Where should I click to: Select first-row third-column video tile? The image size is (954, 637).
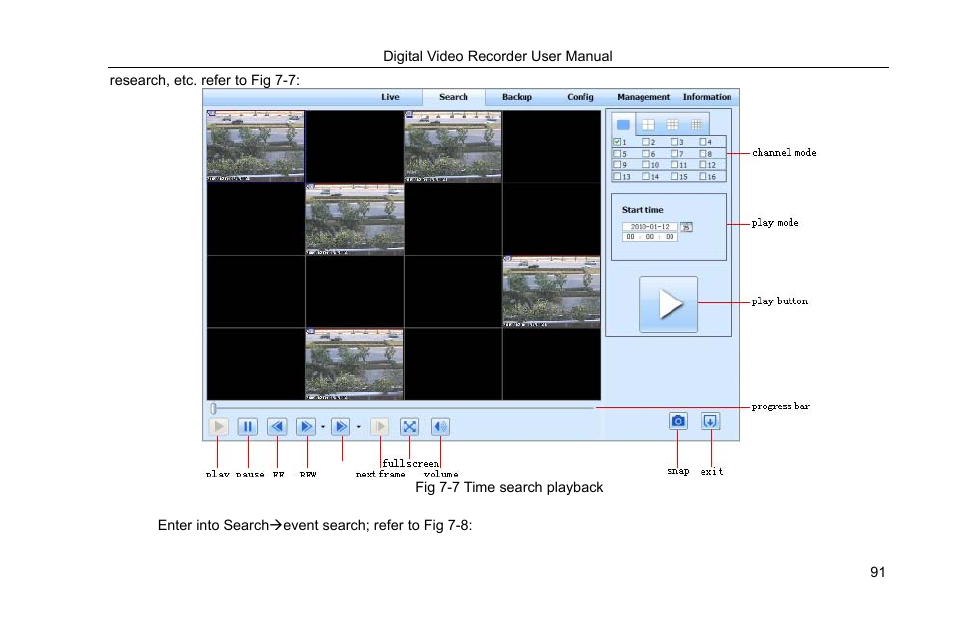[453, 146]
